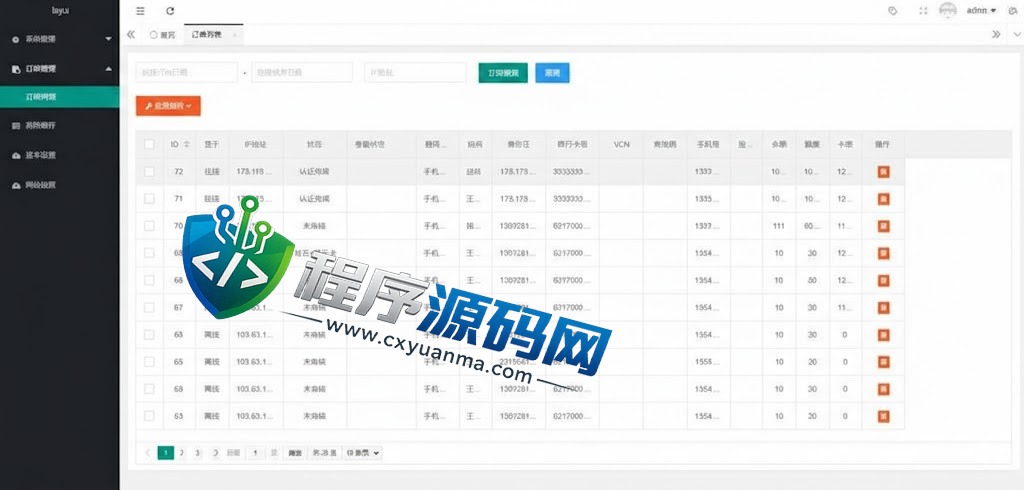Click the orange action icon in row 71
The width and height of the screenshot is (1024, 490).
[x=884, y=199]
